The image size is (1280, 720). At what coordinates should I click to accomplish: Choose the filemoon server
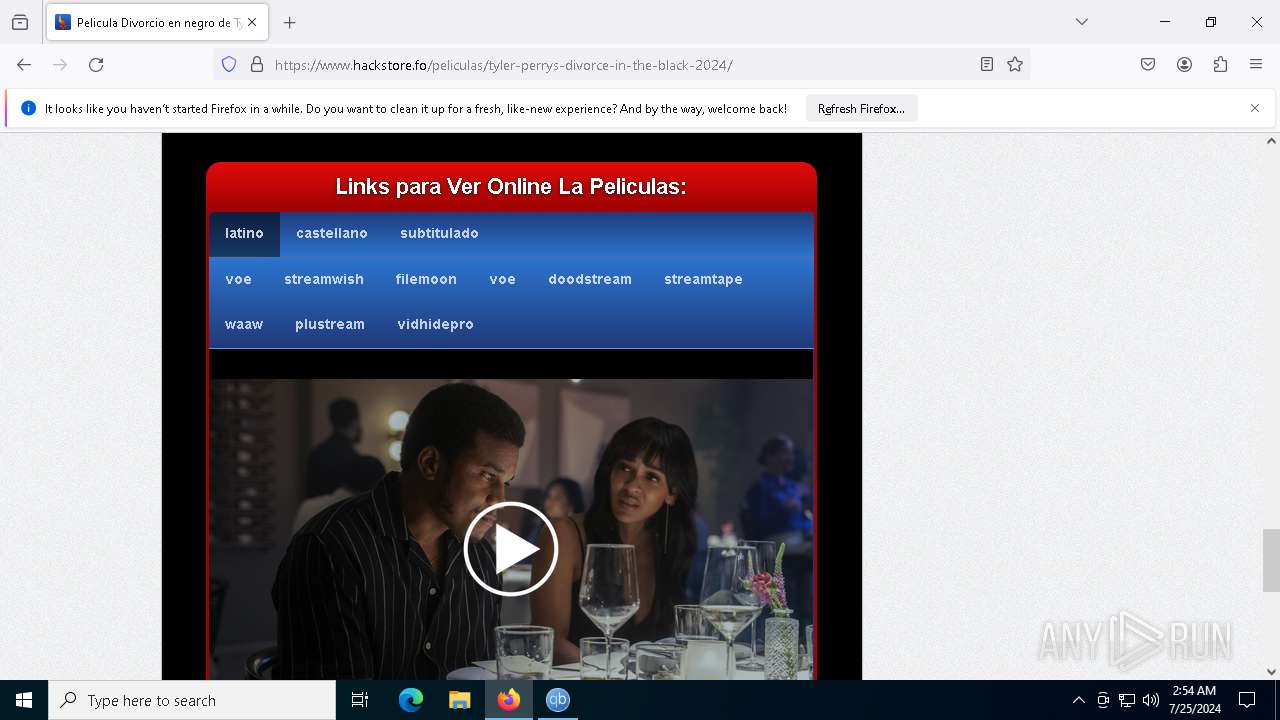[426, 279]
